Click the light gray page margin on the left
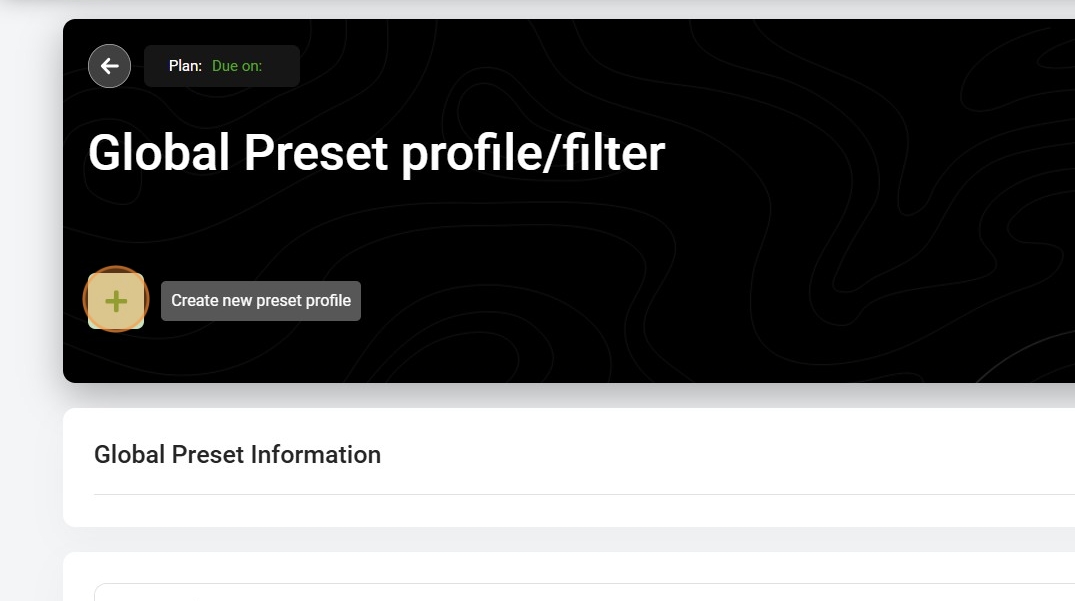1075x601 pixels. (x=31, y=308)
